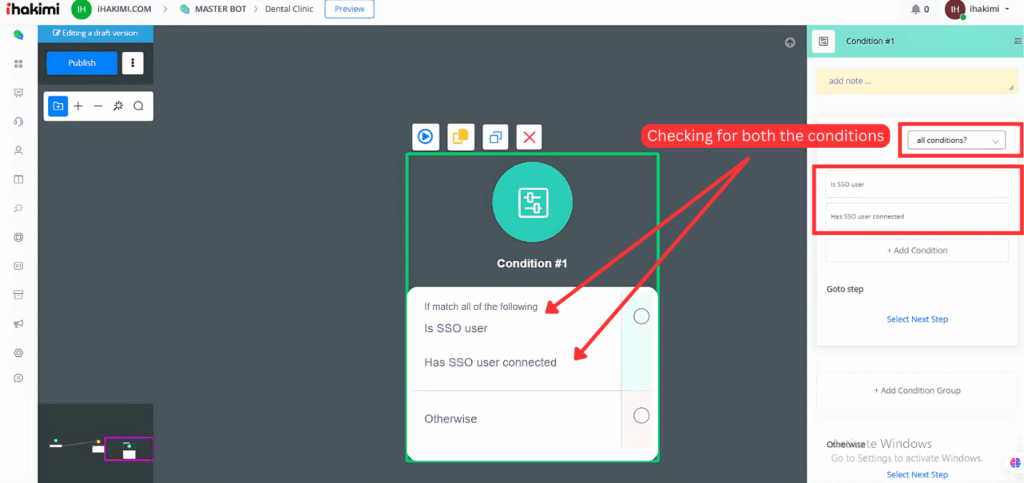
Task: Click the + Add Condition button
Action: coord(917,250)
